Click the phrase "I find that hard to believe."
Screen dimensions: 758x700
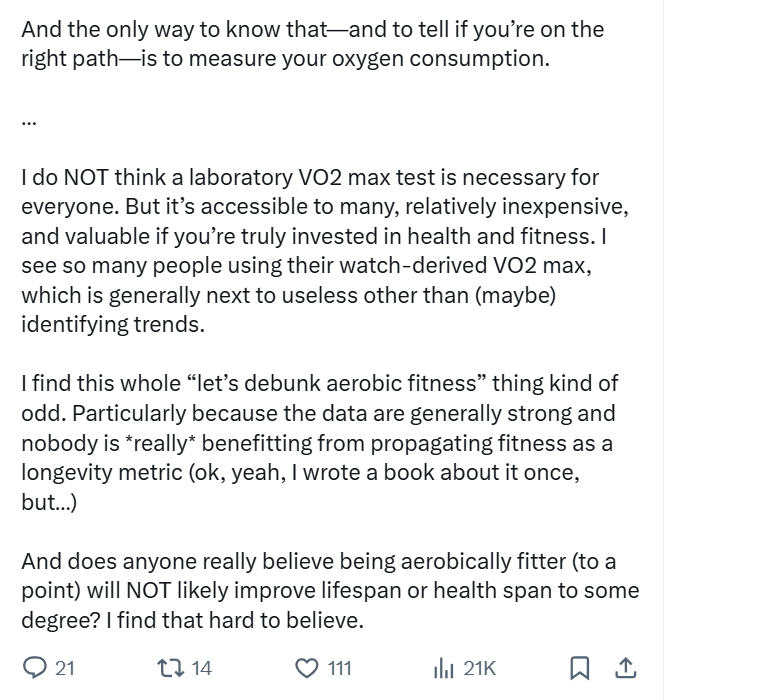(x=235, y=620)
